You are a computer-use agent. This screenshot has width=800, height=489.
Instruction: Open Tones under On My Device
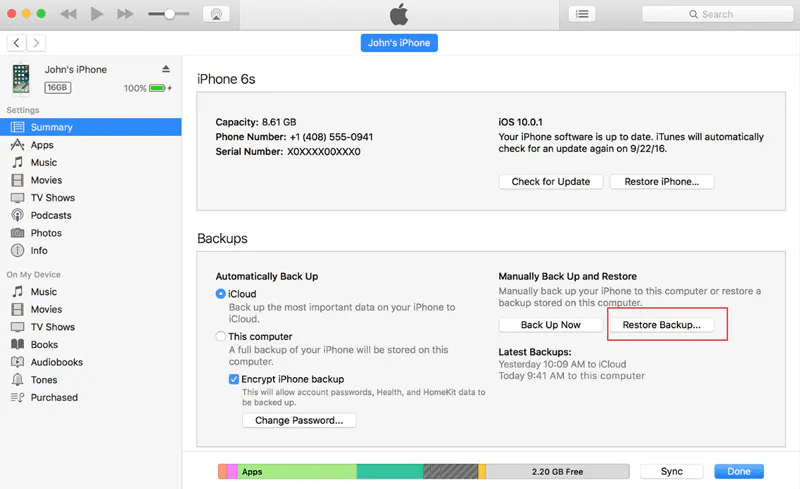pyautogui.click(x=44, y=380)
